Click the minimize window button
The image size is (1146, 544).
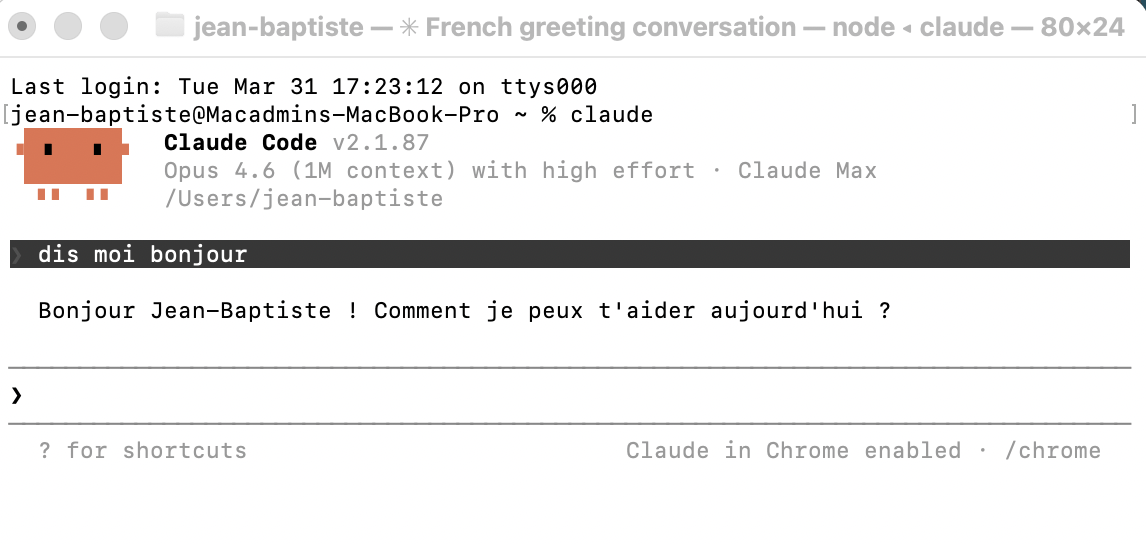(x=68, y=26)
